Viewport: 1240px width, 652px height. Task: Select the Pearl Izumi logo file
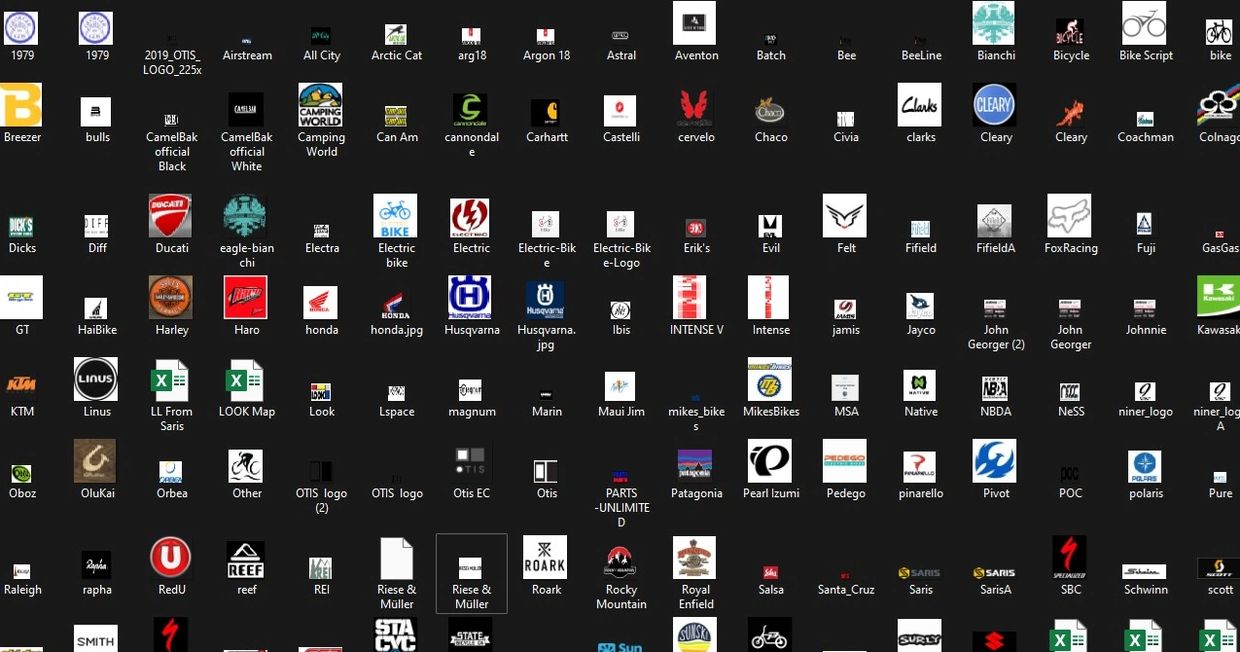click(x=770, y=462)
